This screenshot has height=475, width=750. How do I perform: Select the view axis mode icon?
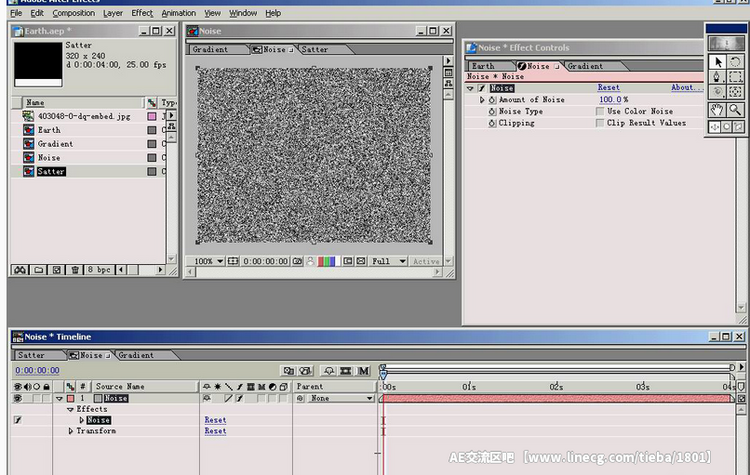click(739, 127)
